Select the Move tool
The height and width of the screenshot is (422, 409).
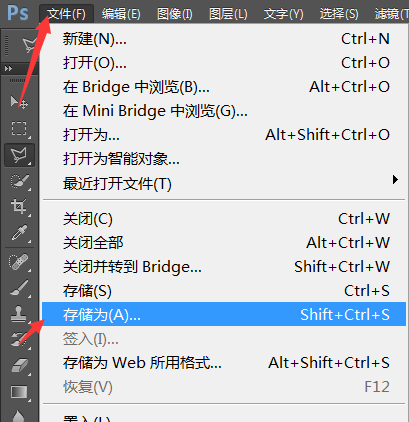tap(19, 102)
